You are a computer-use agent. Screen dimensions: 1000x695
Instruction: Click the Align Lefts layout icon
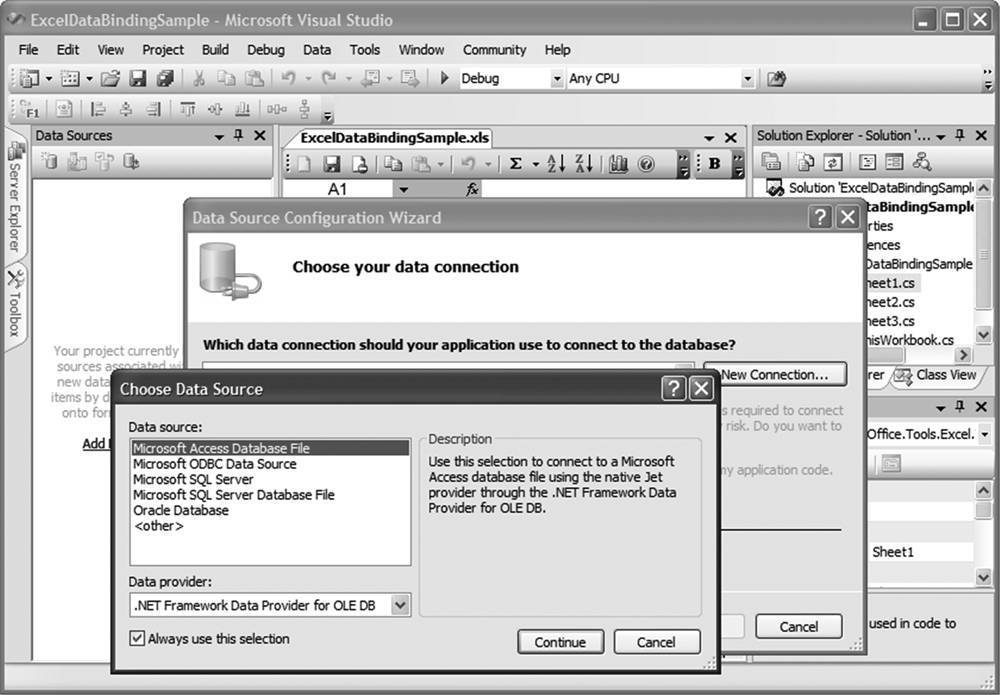pos(98,109)
